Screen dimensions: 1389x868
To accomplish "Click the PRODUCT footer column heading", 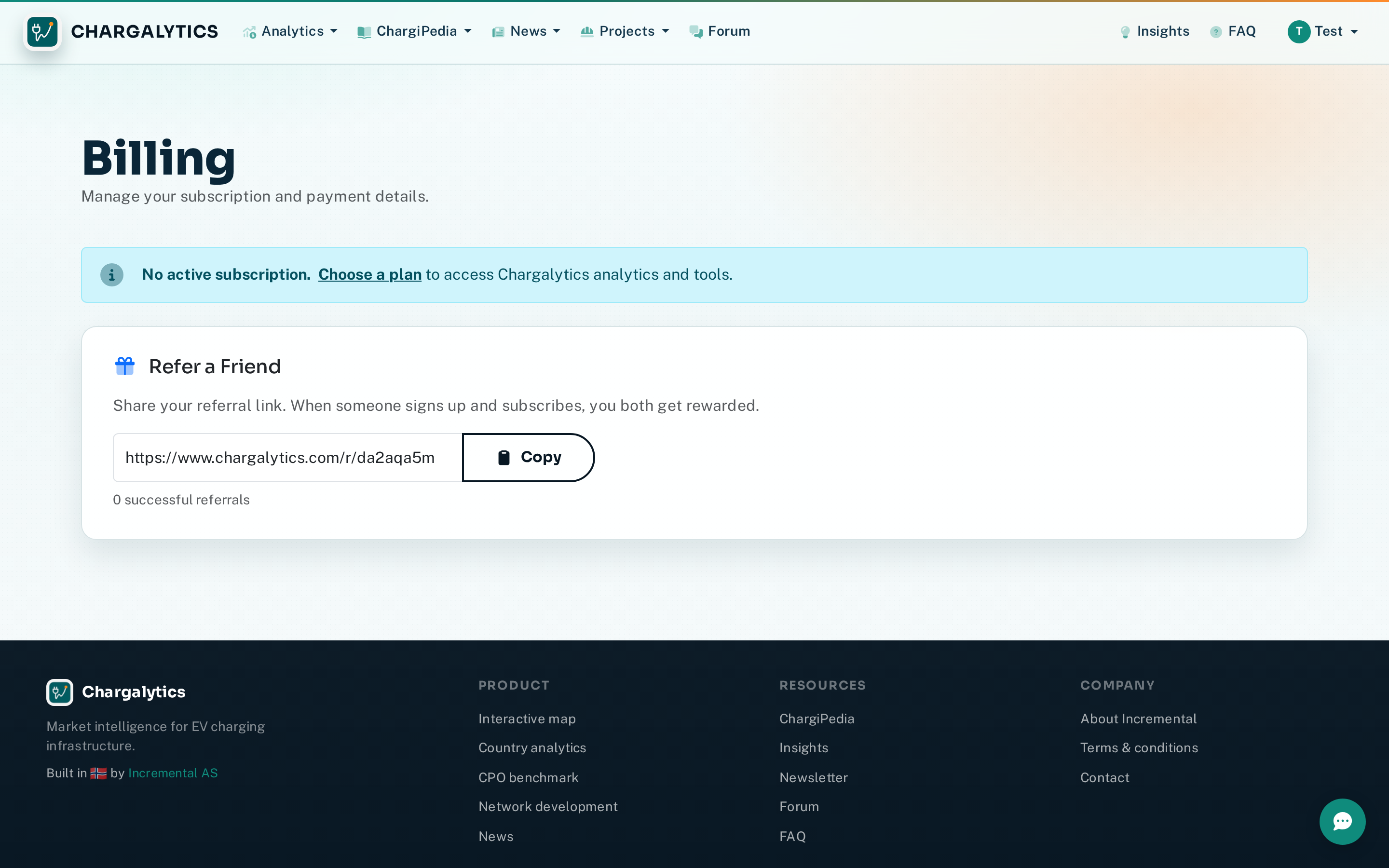I will coord(514,685).
